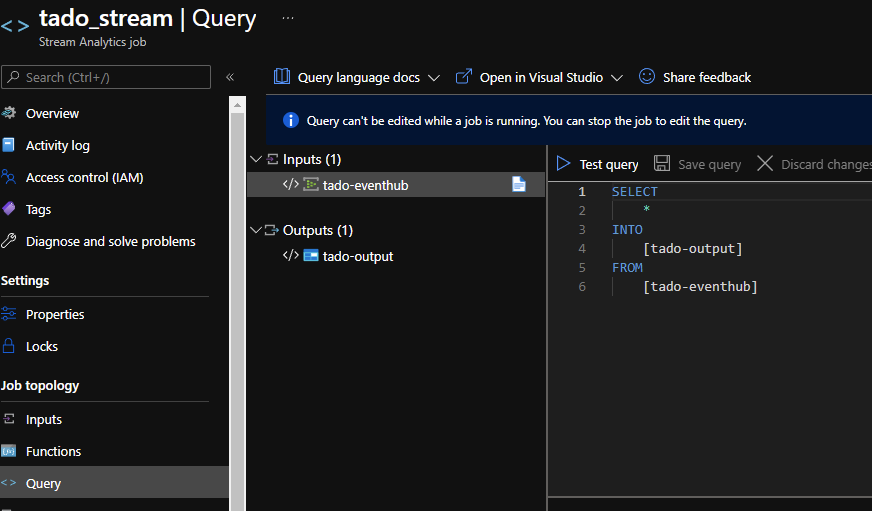Screen dimensions: 872x511
Task: Click the floppy disk Save icon
Action: coord(662,163)
